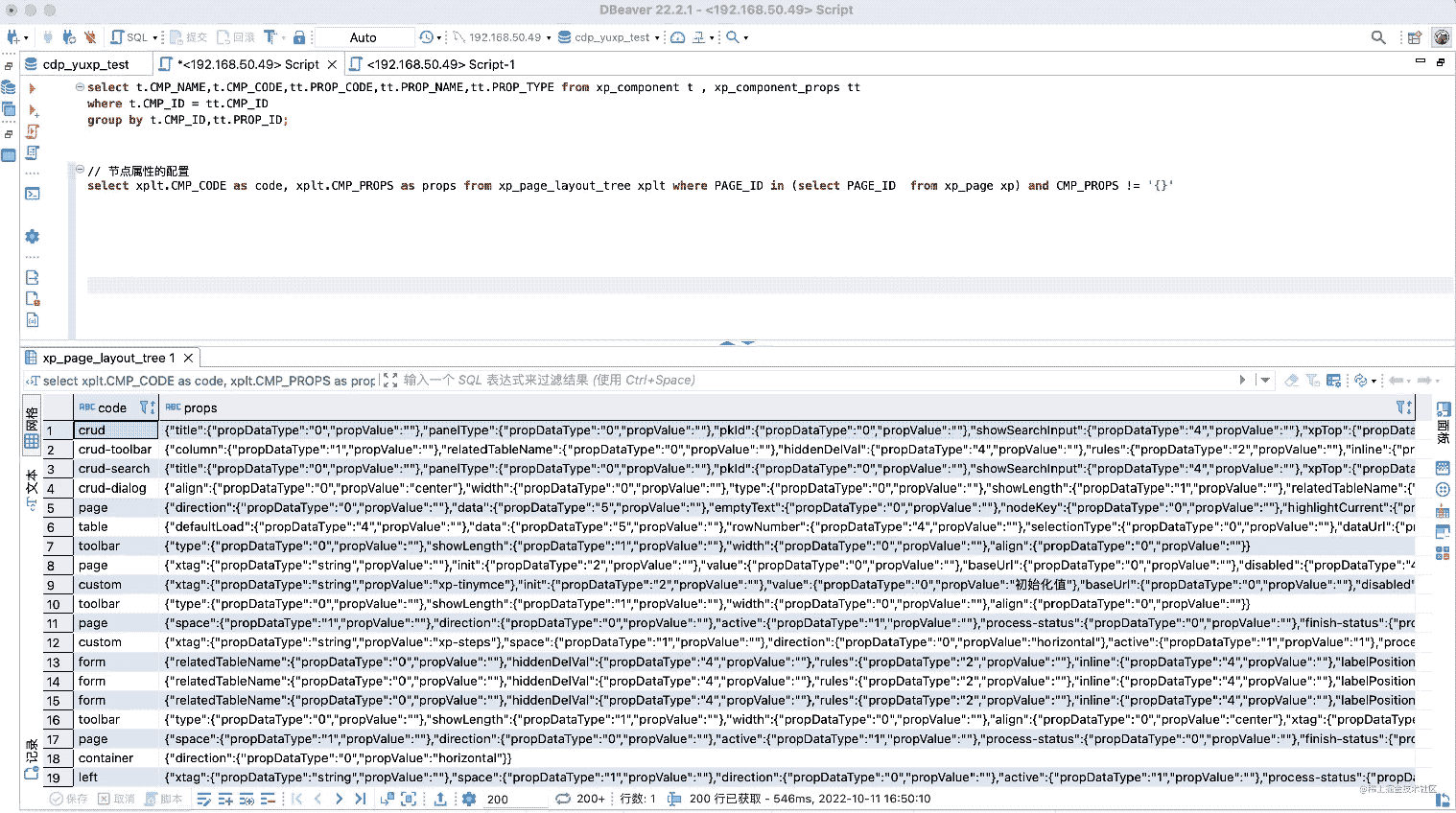Image resolution: width=1456 pixels, height=813 pixels.
Task: Open filter history dropdown arrow
Action: (1265, 380)
